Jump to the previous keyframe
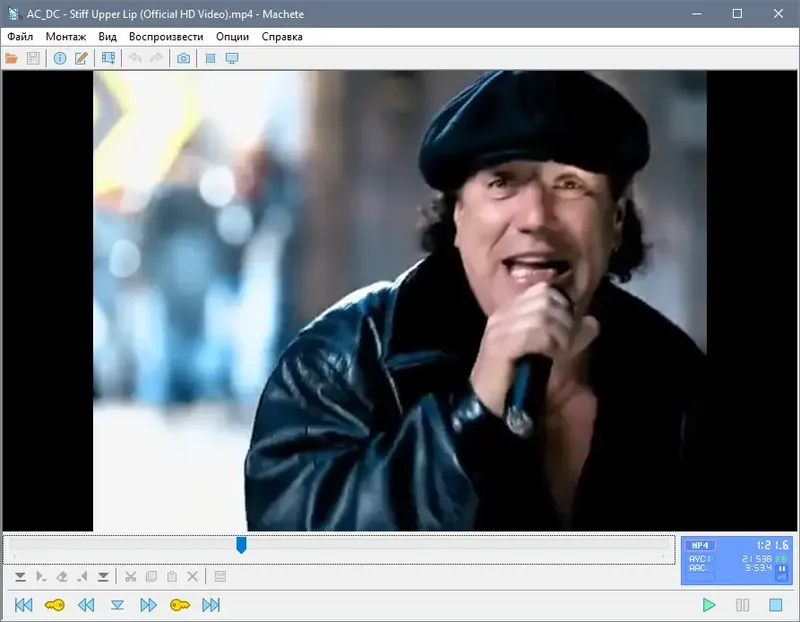The width and height of the screenshot is (800, 622). [x=53, y=604]
